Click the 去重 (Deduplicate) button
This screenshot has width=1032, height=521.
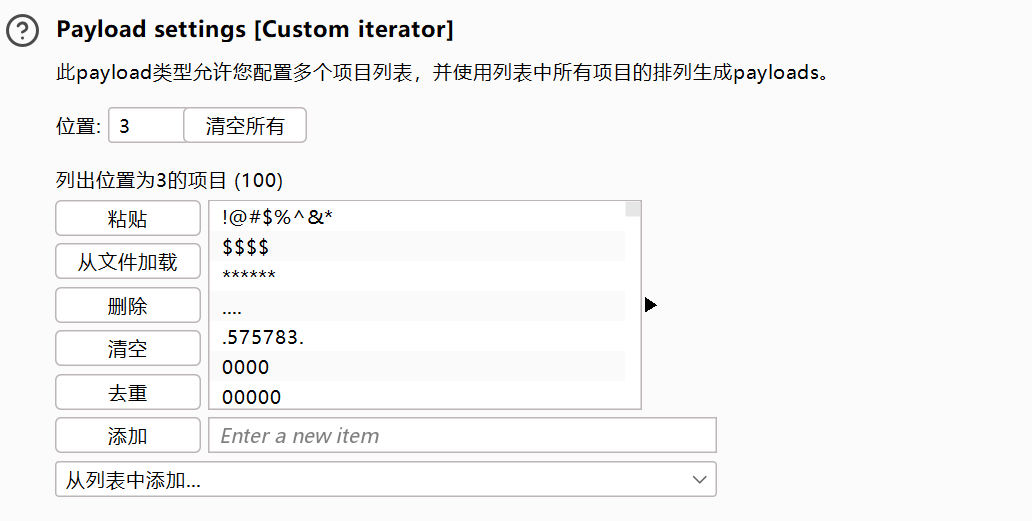click(x=128, y=392)
